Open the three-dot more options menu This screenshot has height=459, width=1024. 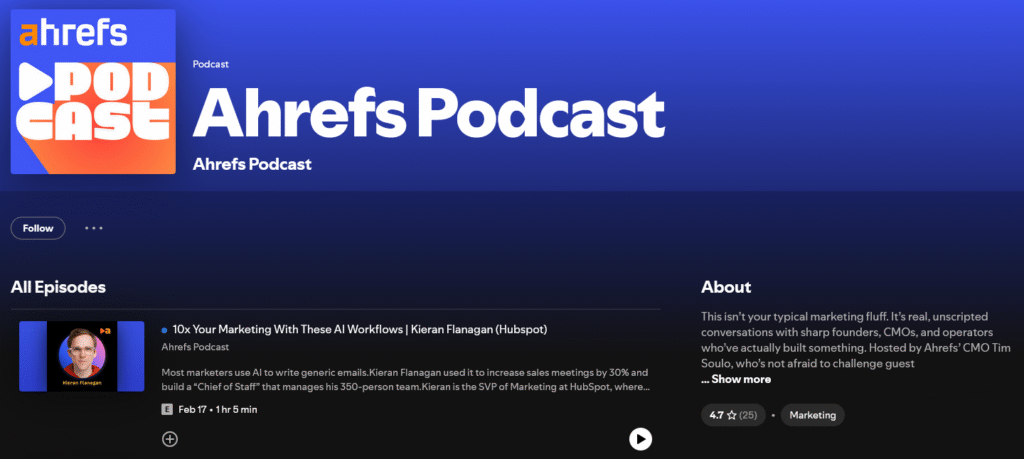click(x=94, y=228)
